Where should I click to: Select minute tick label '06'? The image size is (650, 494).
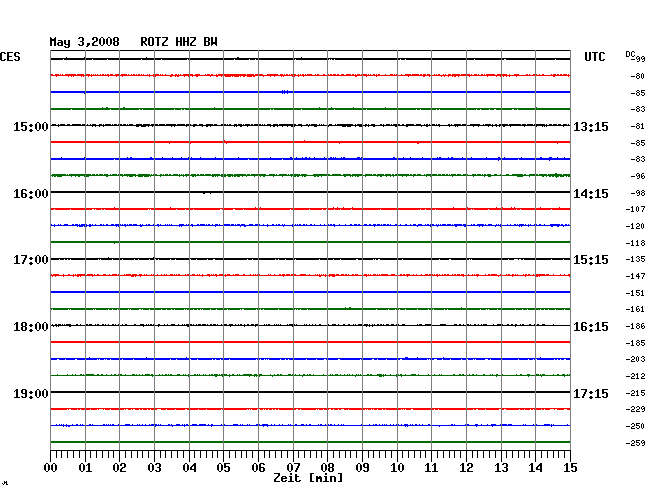tap(258, 468)
